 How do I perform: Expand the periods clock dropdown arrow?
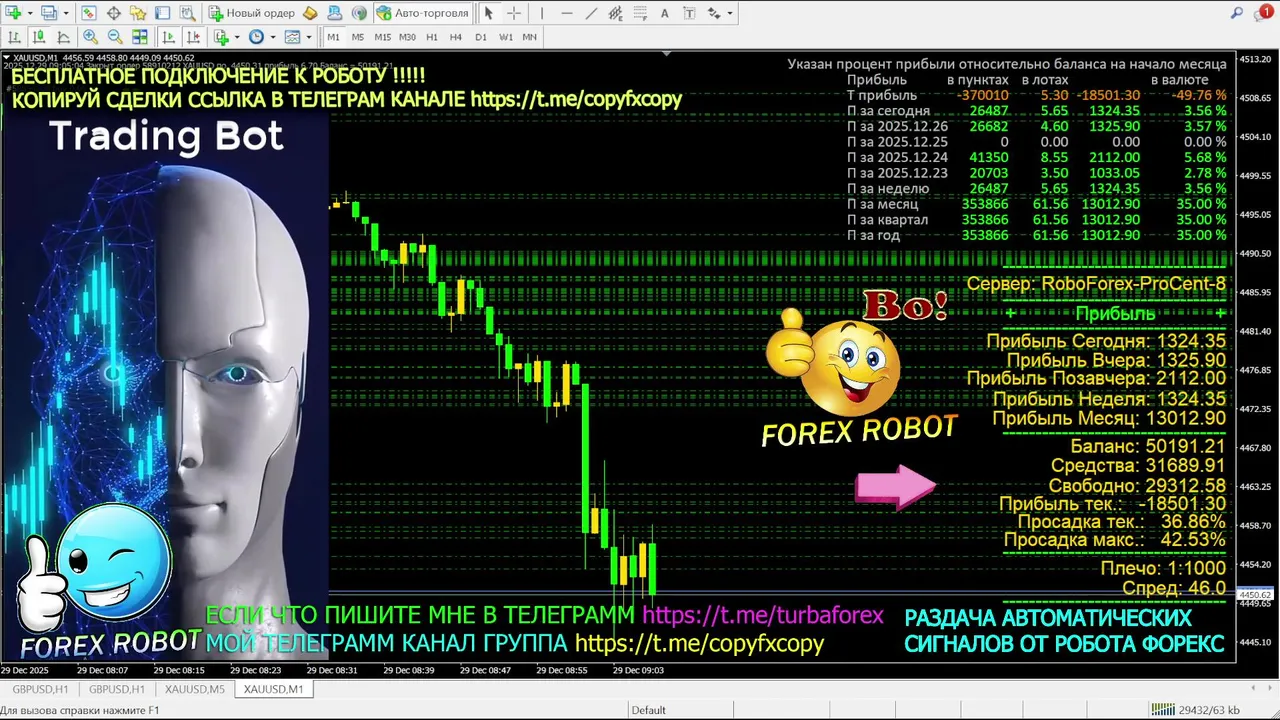pyautogui.click(x=274, y=37)
